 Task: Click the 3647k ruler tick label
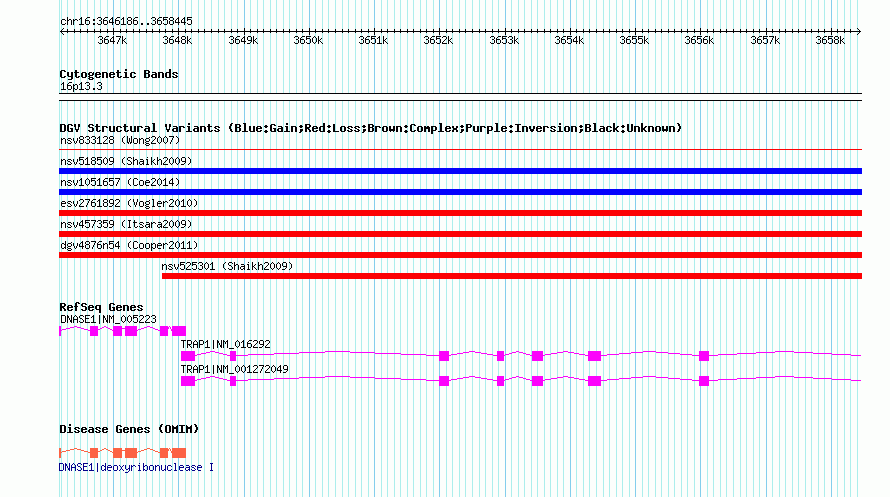click(112, 40)
